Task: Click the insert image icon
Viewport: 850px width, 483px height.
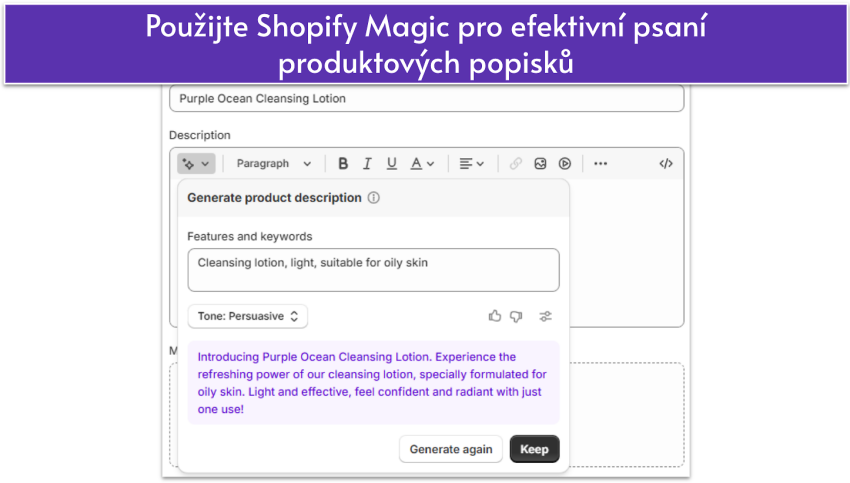Action: coord(540,164)
